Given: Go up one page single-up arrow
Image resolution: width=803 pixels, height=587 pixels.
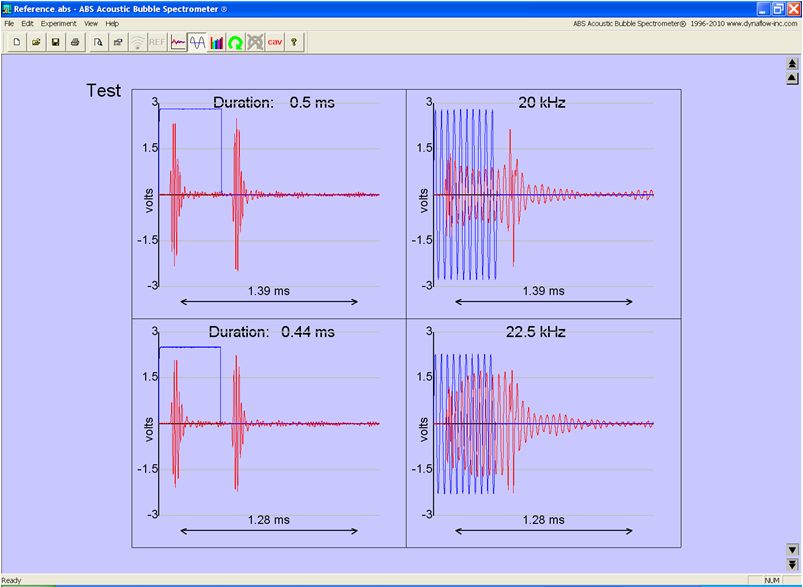Looking at the screenshot, I should 792,78.
